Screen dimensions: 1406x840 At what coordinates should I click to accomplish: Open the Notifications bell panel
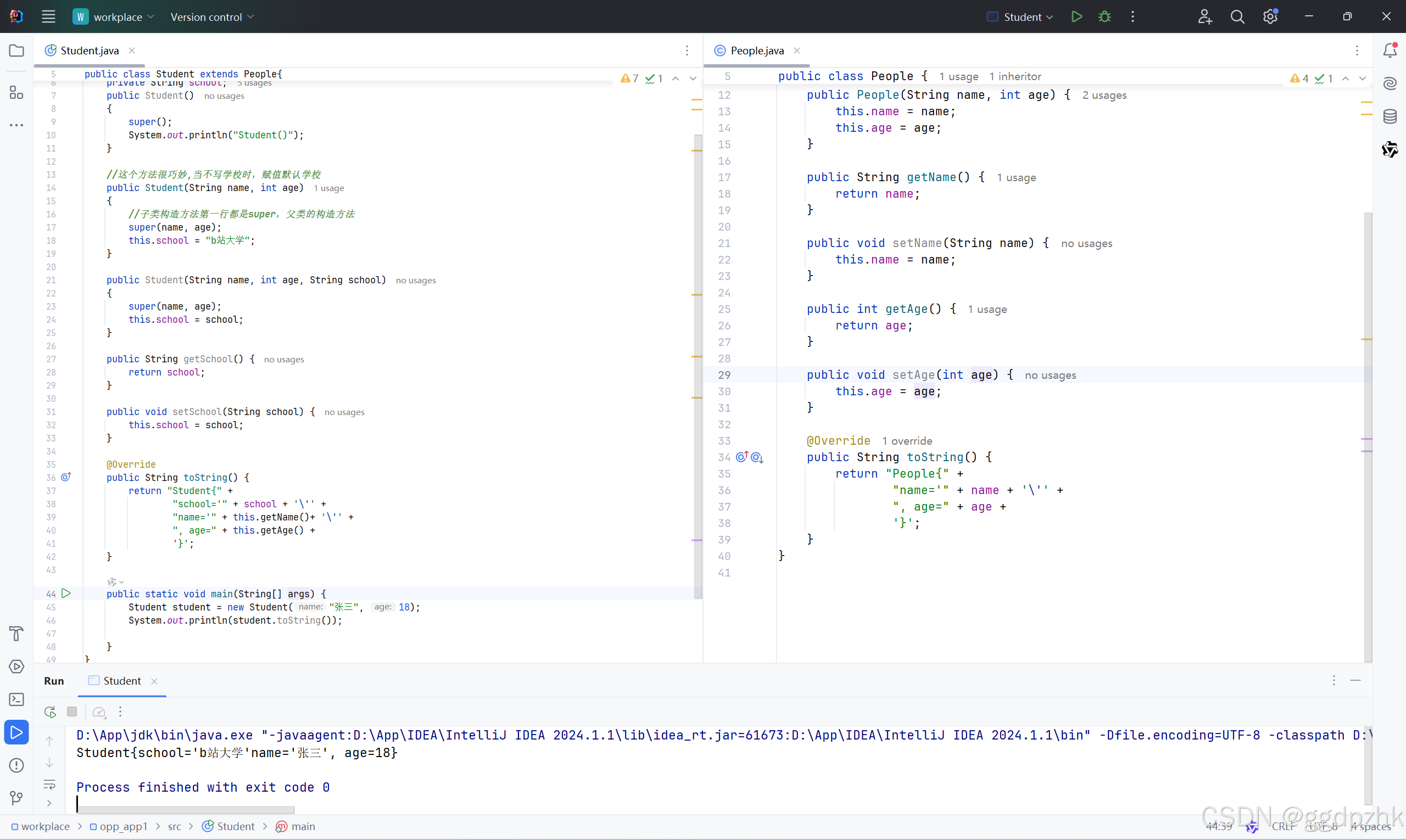1390,51
